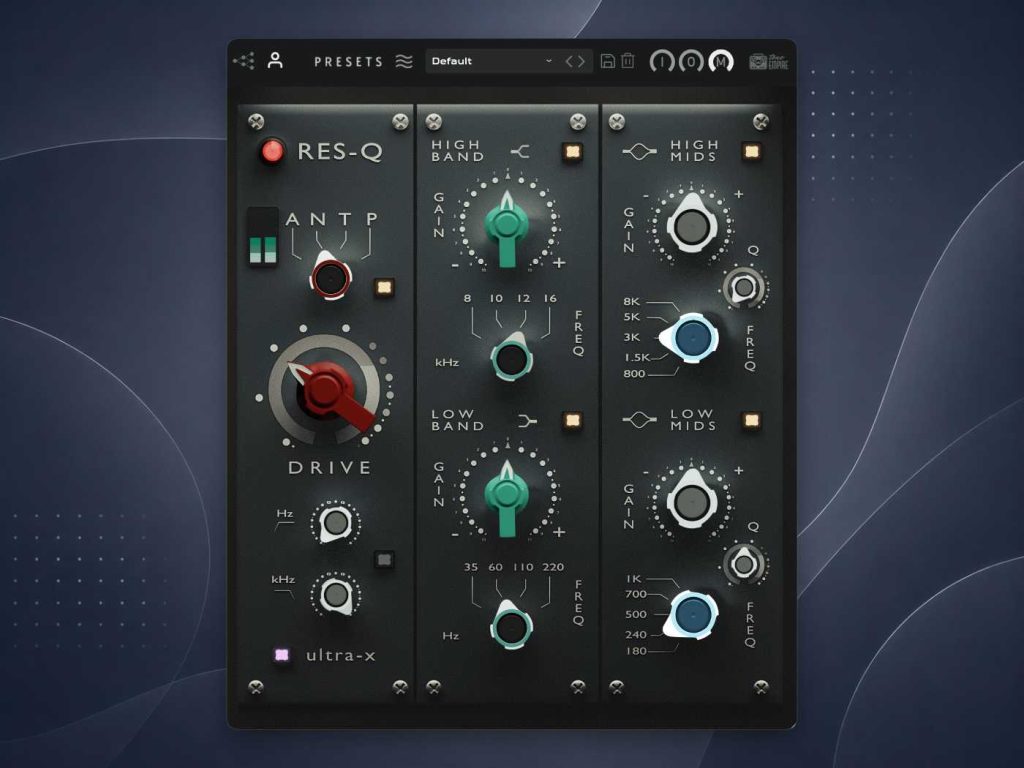Toggle the Low Band enable button
The image size is (1024, 768).
[573, 420]
